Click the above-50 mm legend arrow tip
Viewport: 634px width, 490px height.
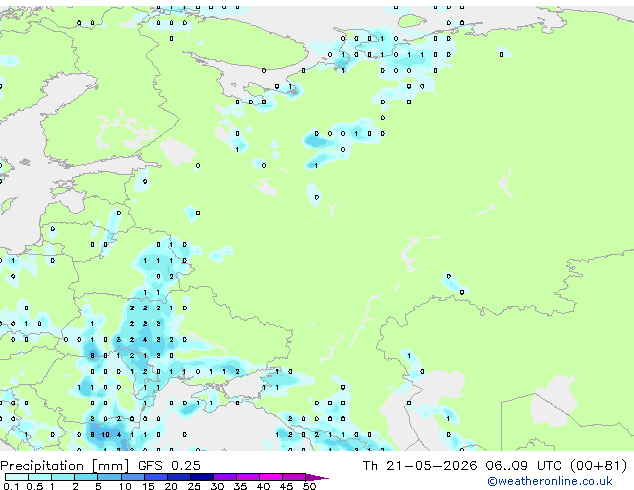pos(317,477)
